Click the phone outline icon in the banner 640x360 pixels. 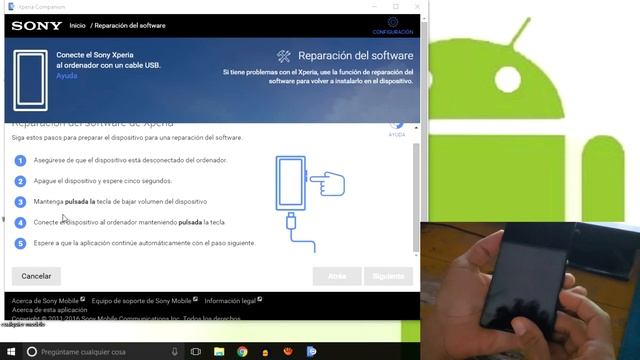30,80
